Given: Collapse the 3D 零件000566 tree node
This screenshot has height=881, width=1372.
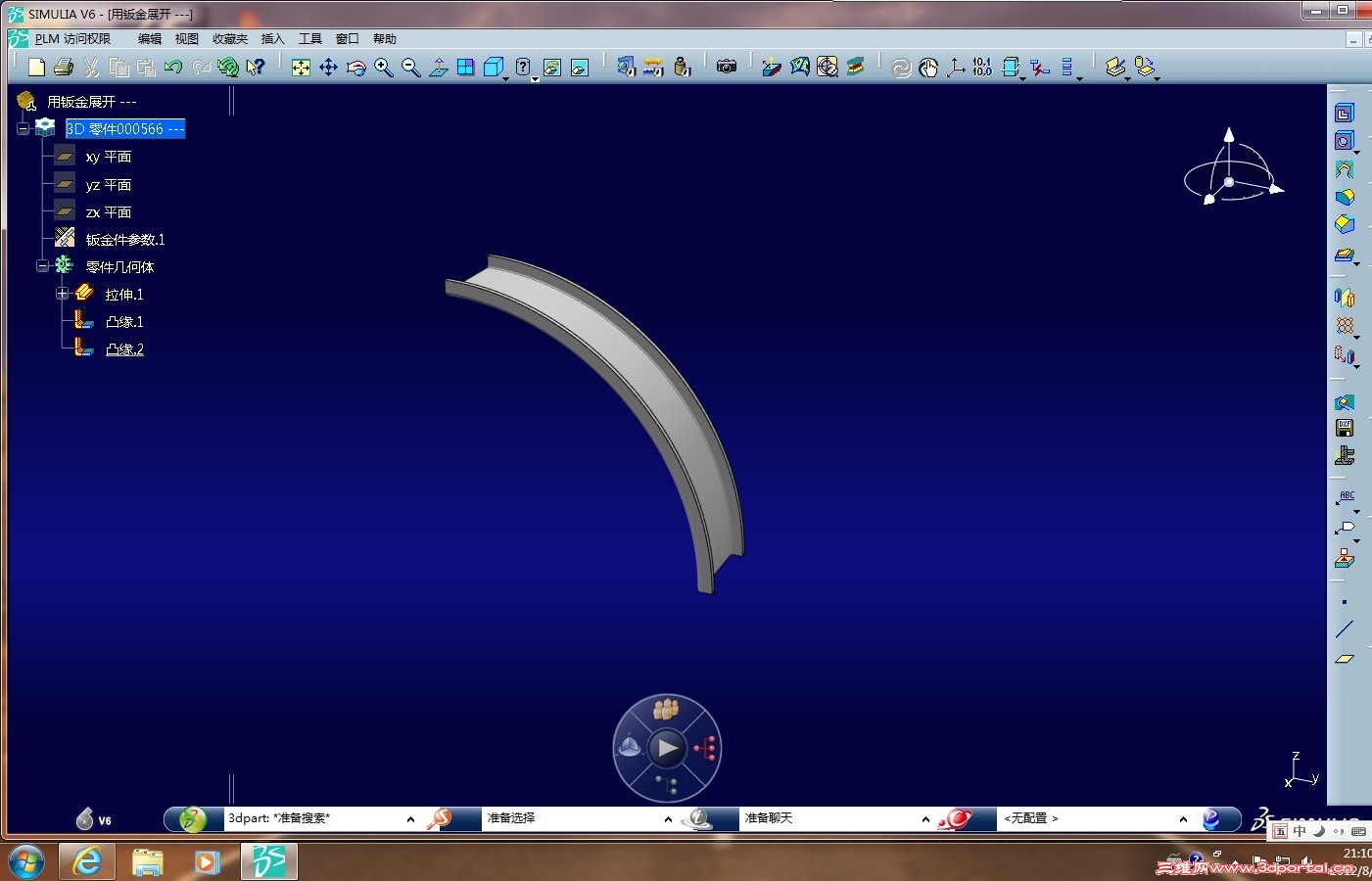Looking at the screenshot, I should click(23, 129).
